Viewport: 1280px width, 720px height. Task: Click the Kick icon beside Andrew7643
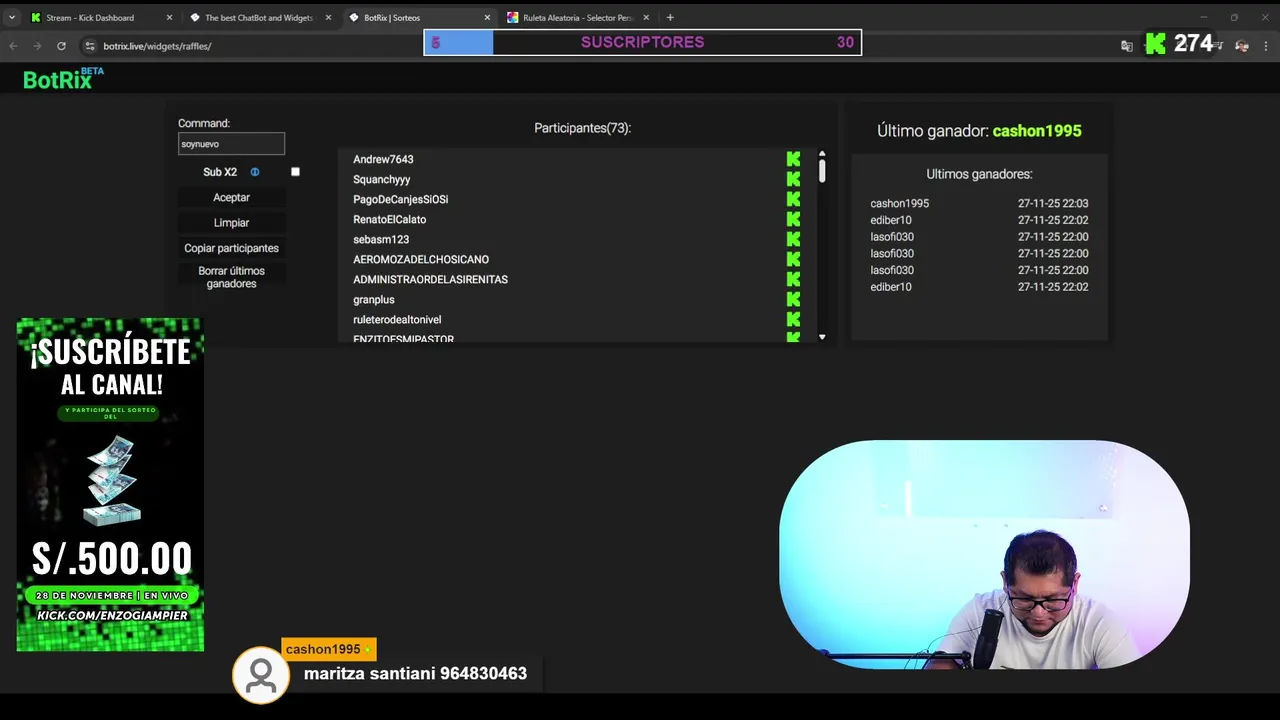pos(793,159)
